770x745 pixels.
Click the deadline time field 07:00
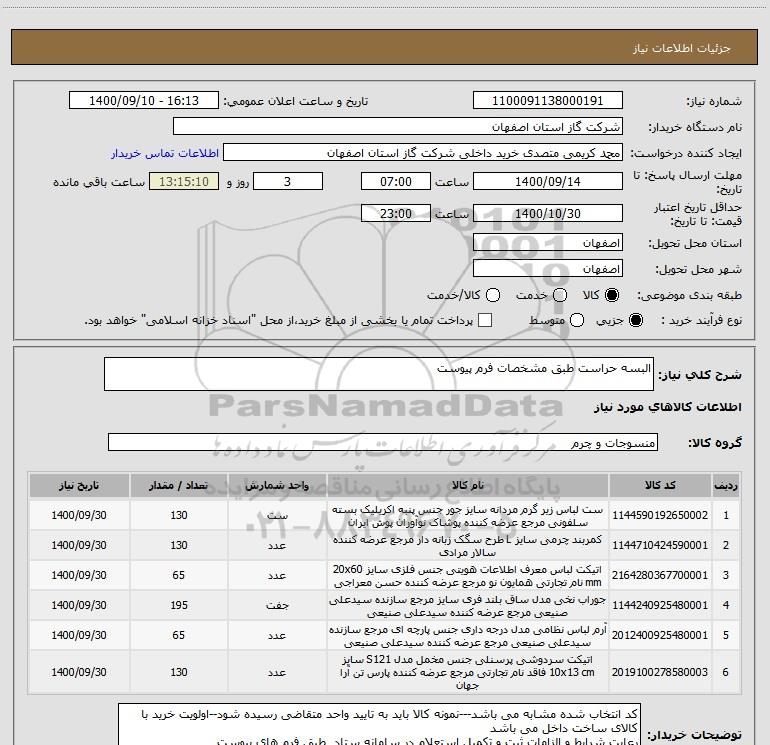396,181
